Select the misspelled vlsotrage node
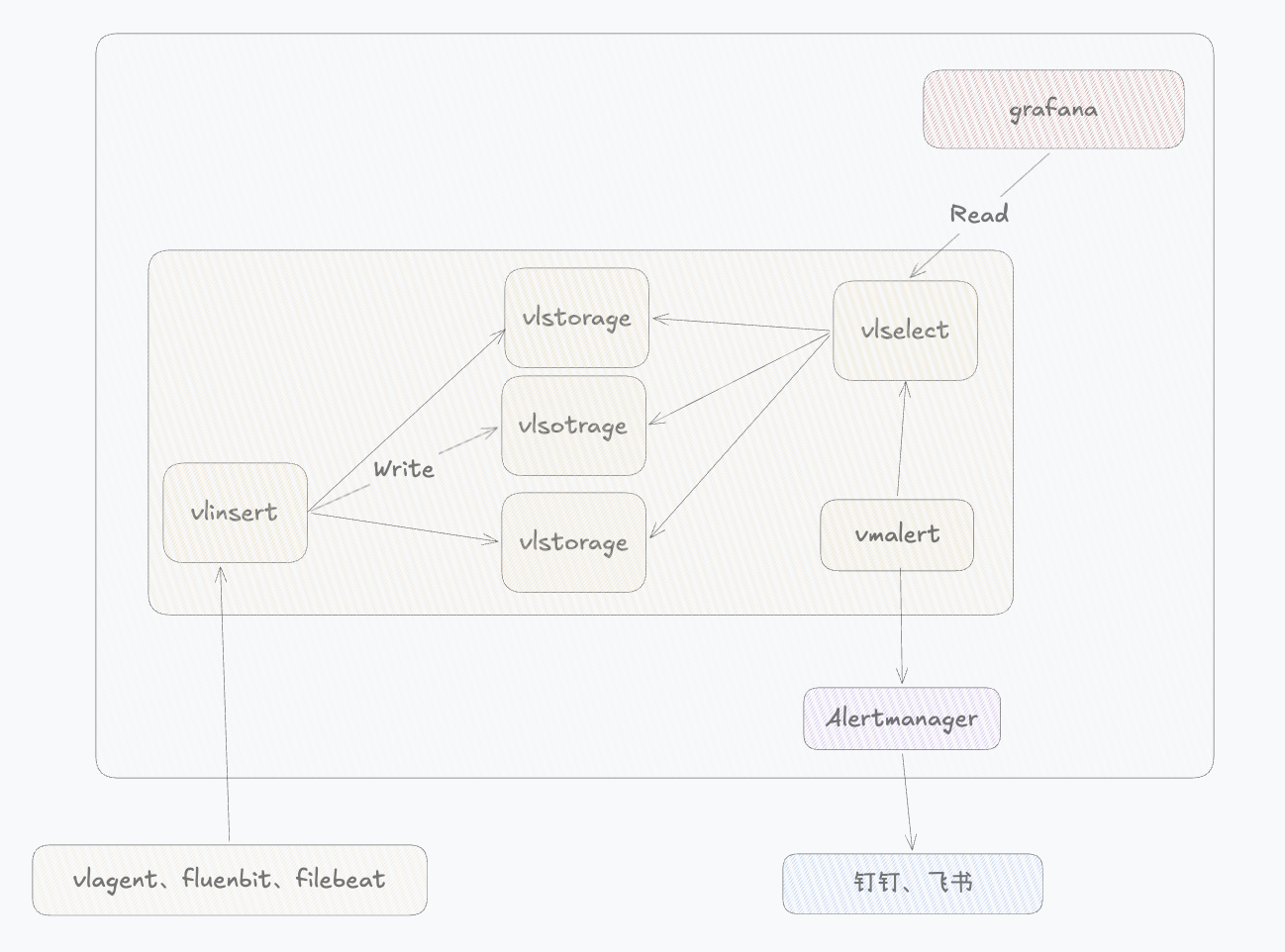The width and height of the screenshot is (1285, 952). point(573,426)
